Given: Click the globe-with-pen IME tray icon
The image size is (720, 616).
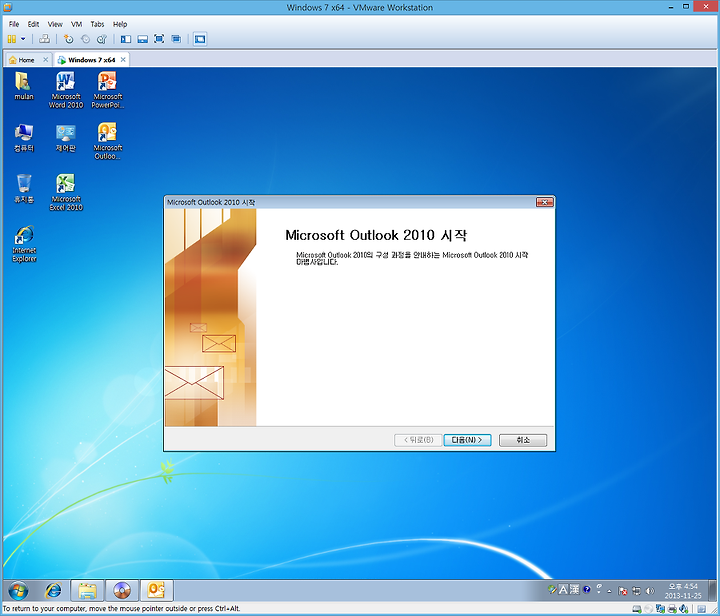Looking at the screenshot, I should click(x=552, y=589).
